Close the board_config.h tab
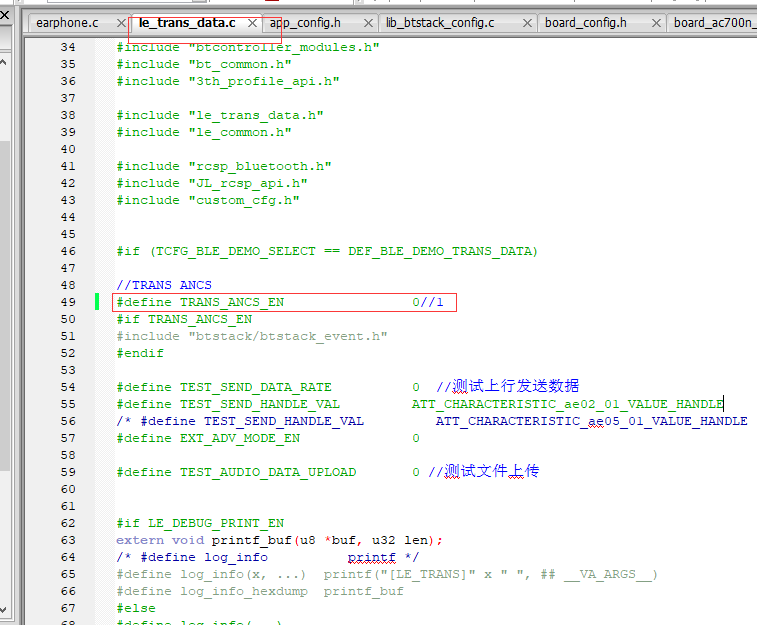 (x=656, y=23)
